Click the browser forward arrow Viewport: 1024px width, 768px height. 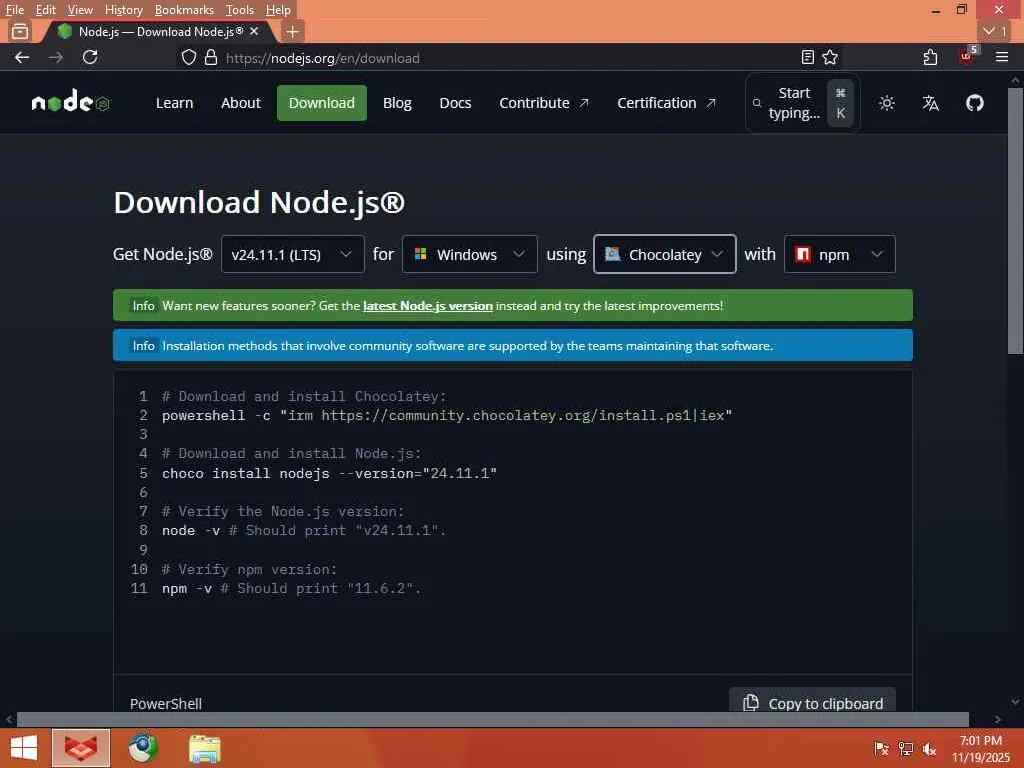pyautogui.click(x=56, y=57)
